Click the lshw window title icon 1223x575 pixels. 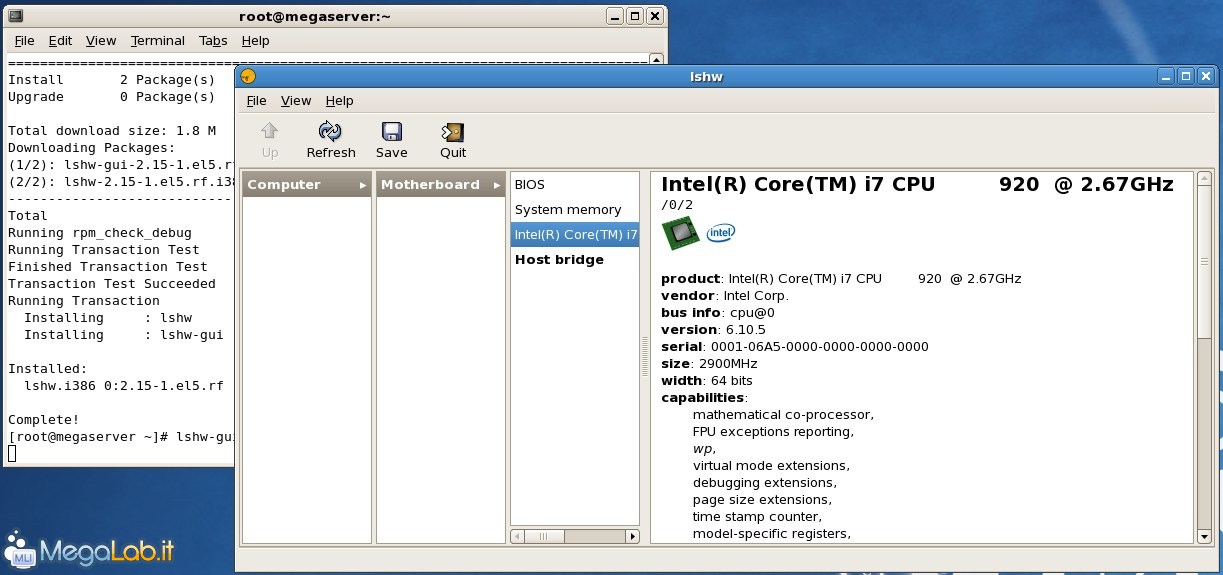(x=248, y=76)
